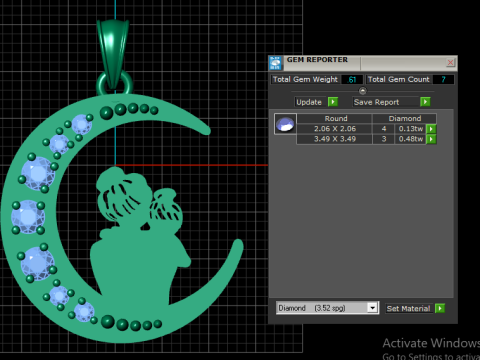Click the 0.13tw weight cell

pos(411,129)
